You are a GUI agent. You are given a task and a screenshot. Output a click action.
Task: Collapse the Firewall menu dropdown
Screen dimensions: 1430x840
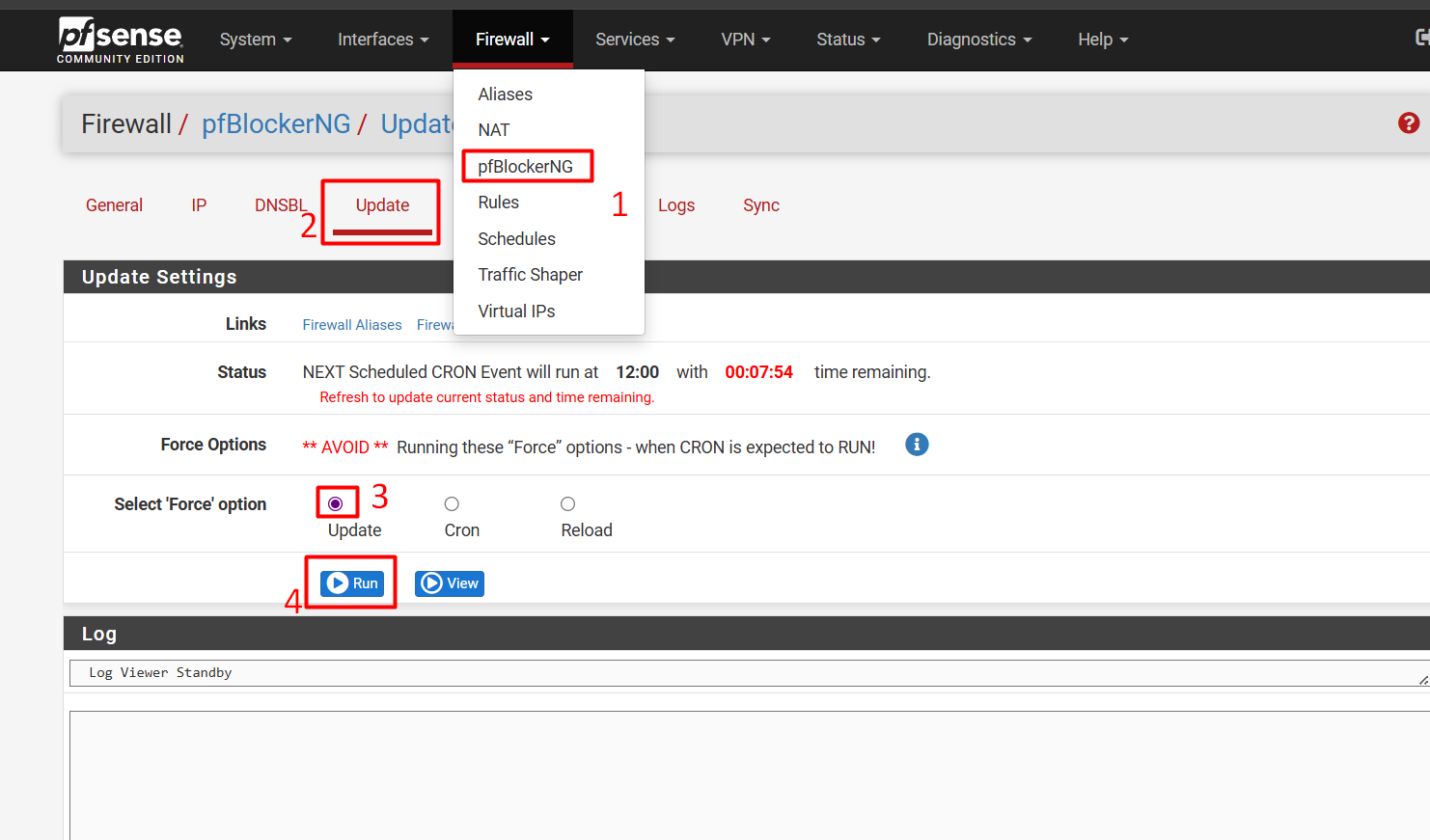pos(512,40)
